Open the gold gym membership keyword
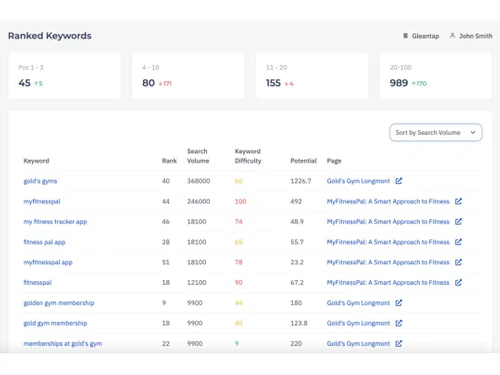 [55, 323]
